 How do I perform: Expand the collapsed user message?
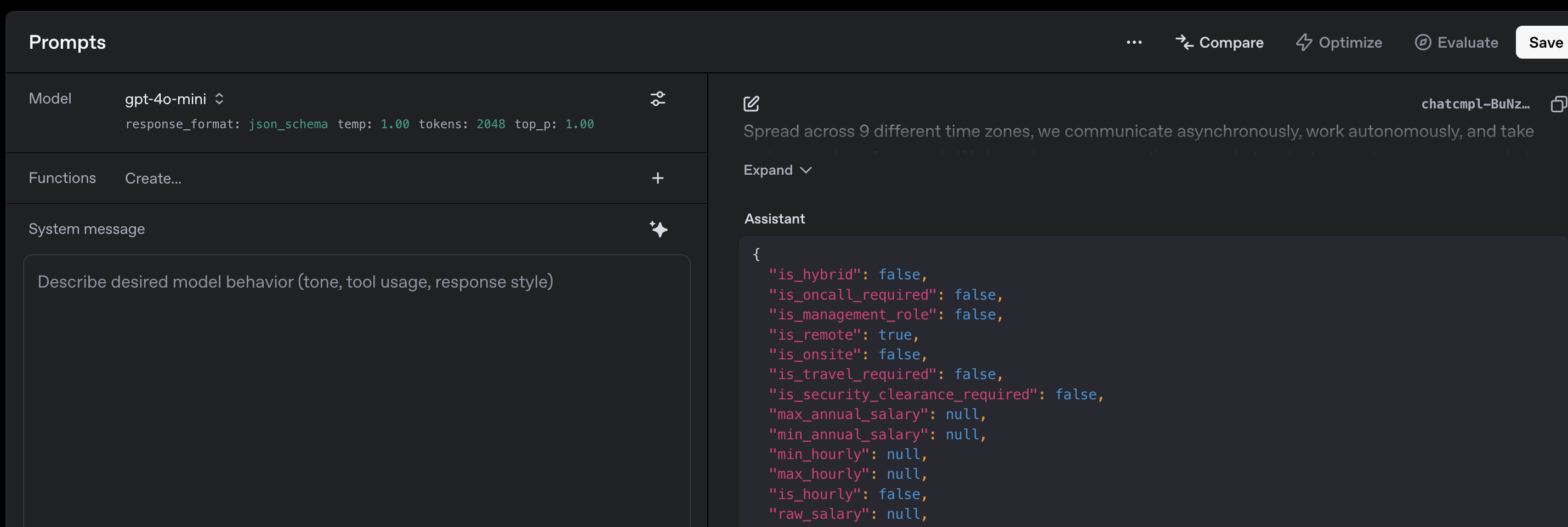[777, 170]
